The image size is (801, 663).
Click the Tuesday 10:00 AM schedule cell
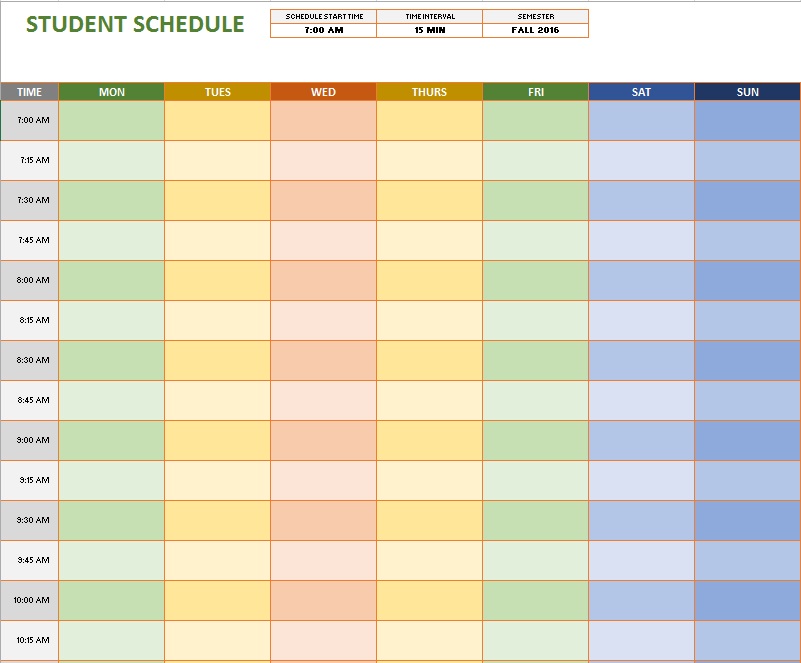[218, 600]
